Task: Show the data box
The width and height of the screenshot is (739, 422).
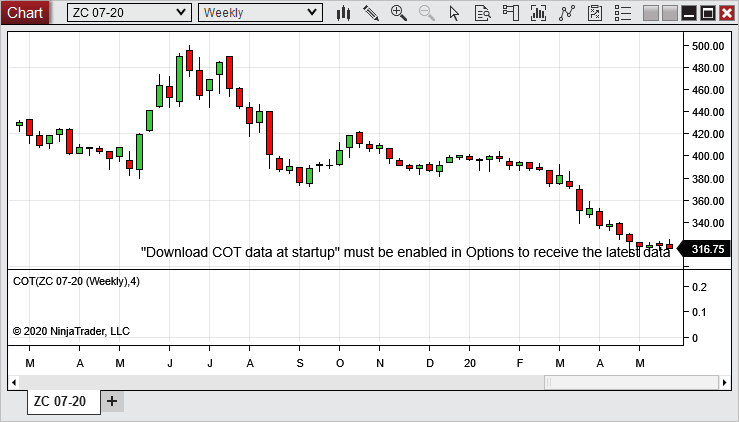Action: coord(483,13)
